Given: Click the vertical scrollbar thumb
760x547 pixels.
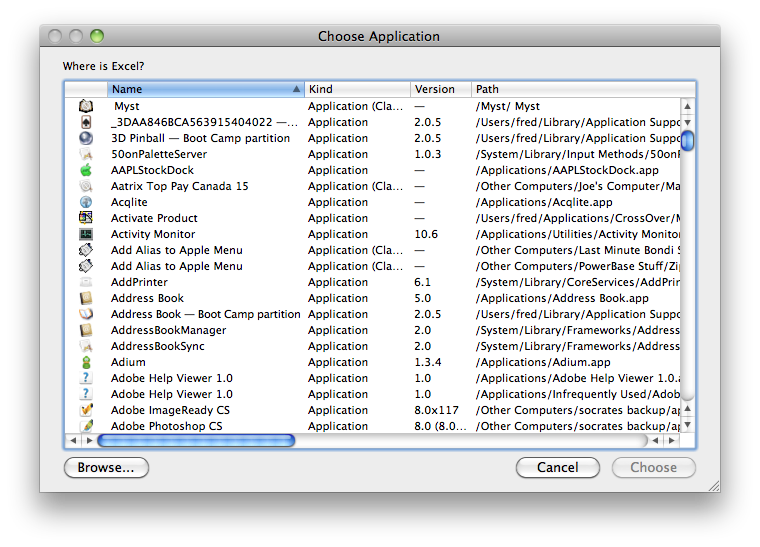Looking at the screenshot, I should point(688,141).
